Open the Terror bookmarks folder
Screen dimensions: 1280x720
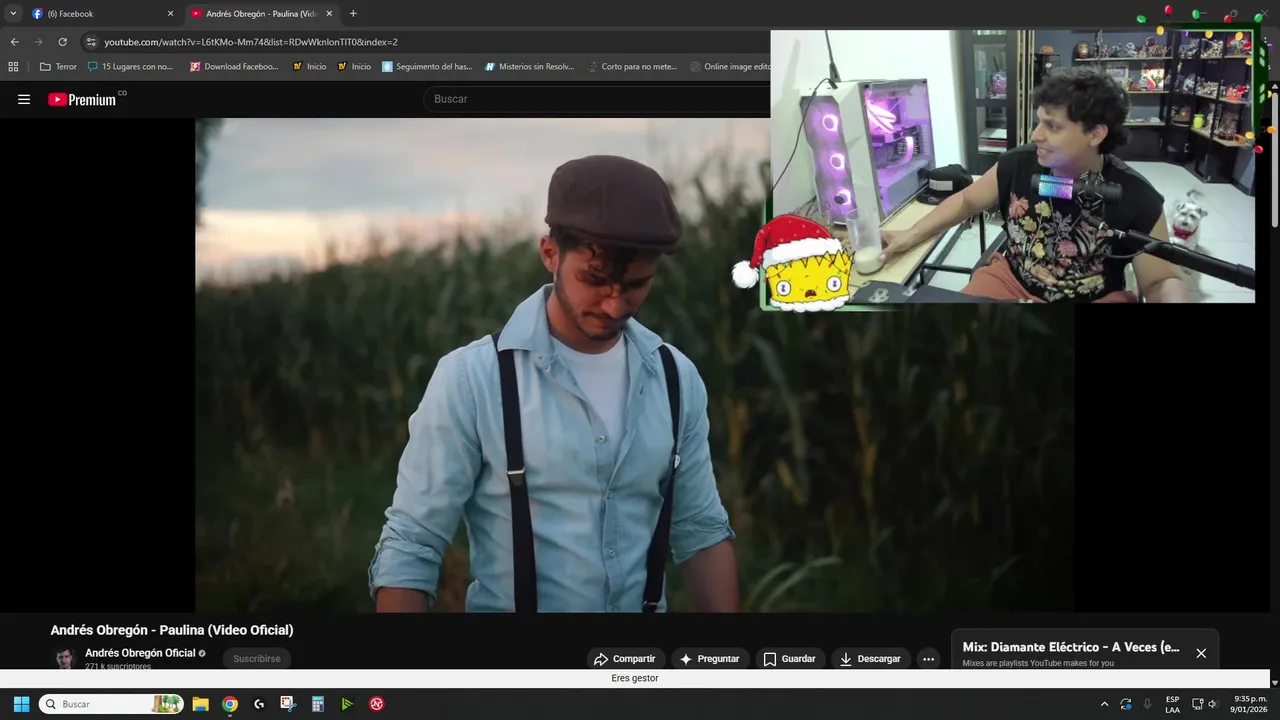(x=58, y=67)
